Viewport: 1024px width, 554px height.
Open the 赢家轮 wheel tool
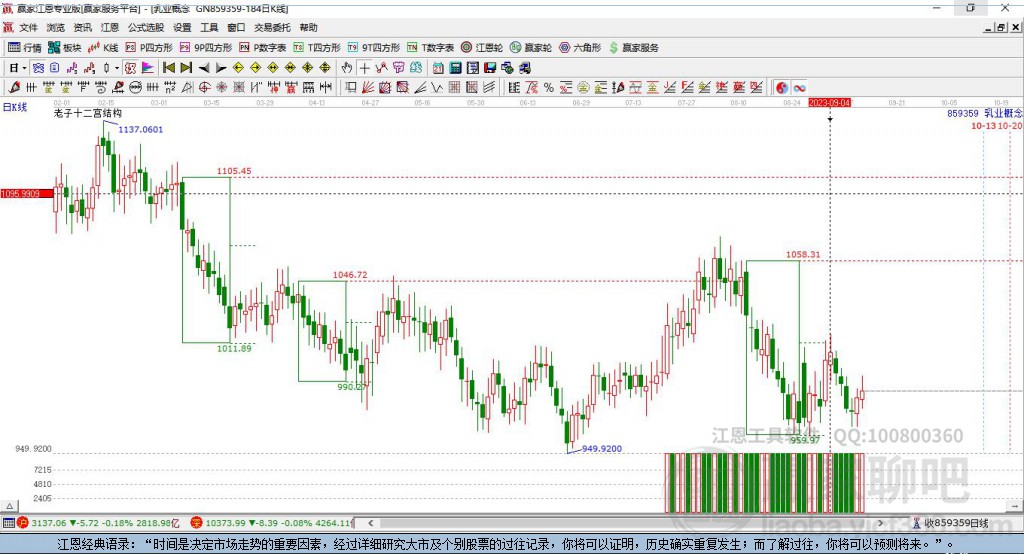(531, 48)
